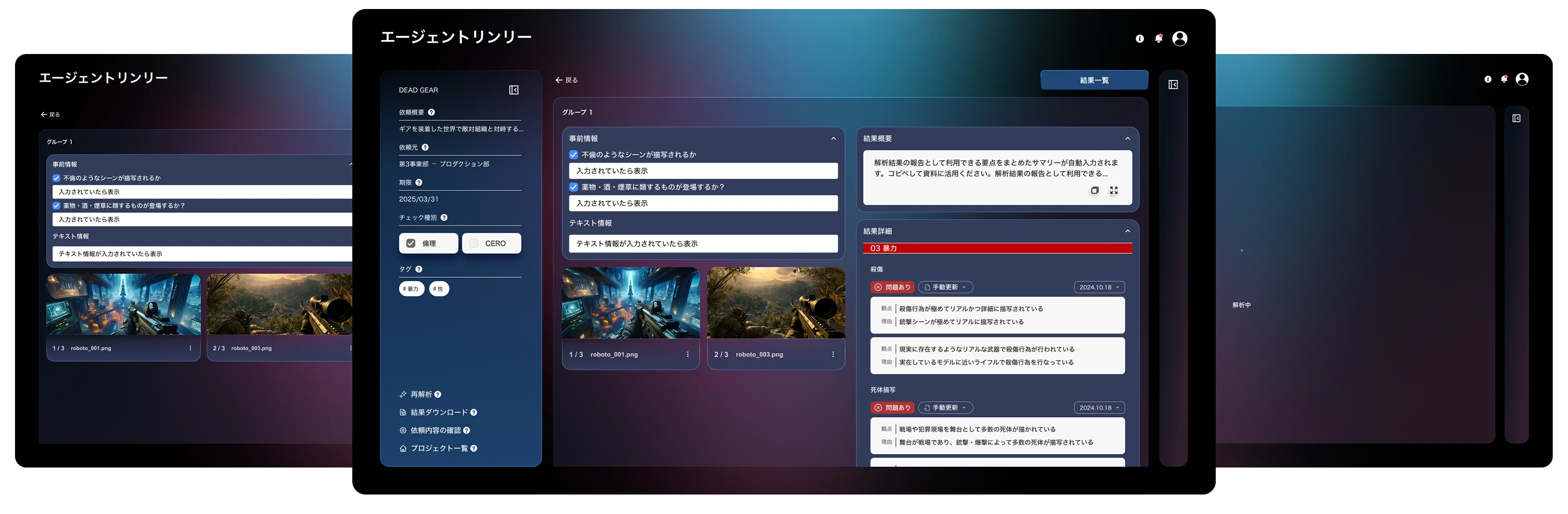
Task: Collapse the 結果概要 section
Action: 1127,139
